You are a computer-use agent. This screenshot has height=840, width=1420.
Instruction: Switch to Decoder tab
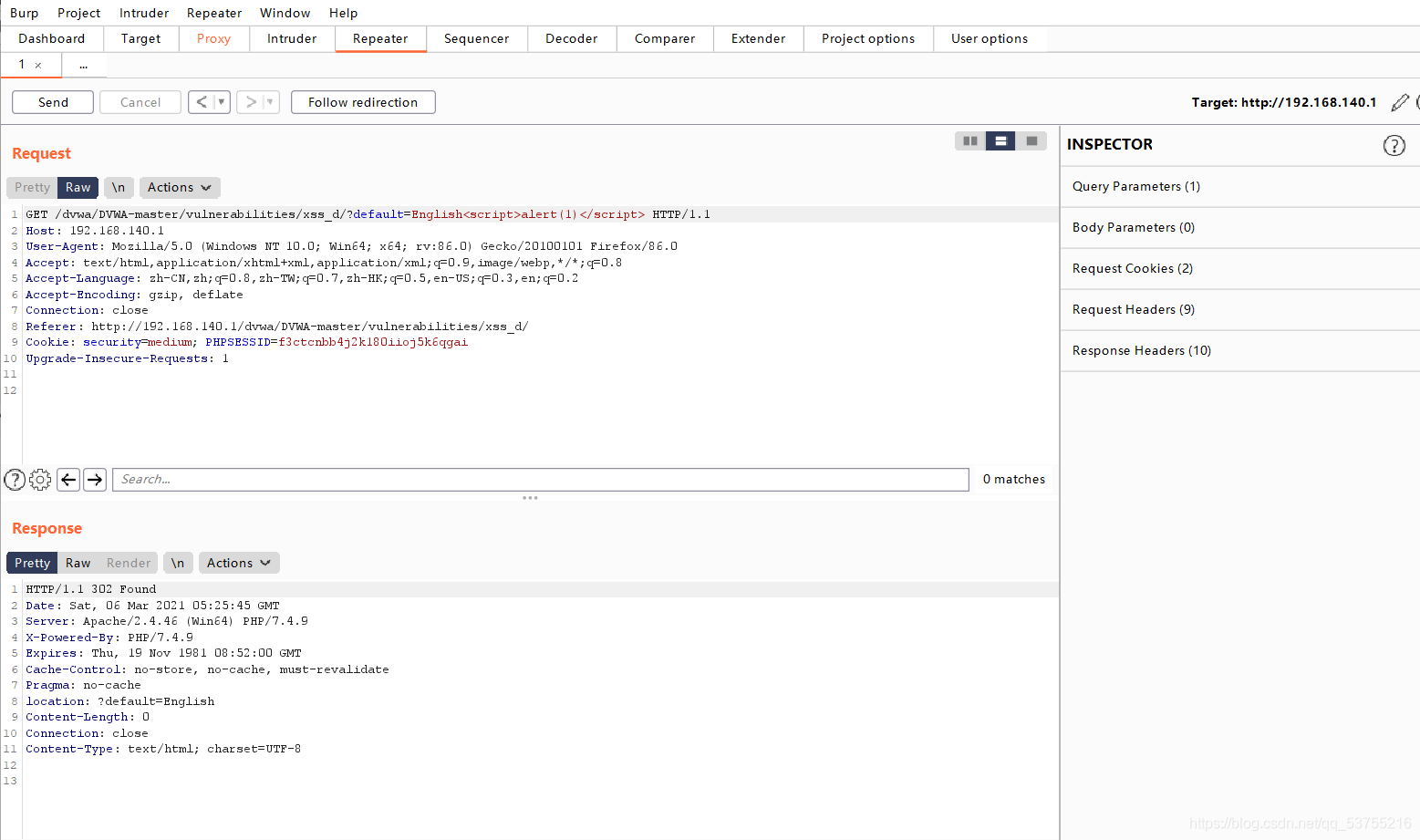point(572,38)
